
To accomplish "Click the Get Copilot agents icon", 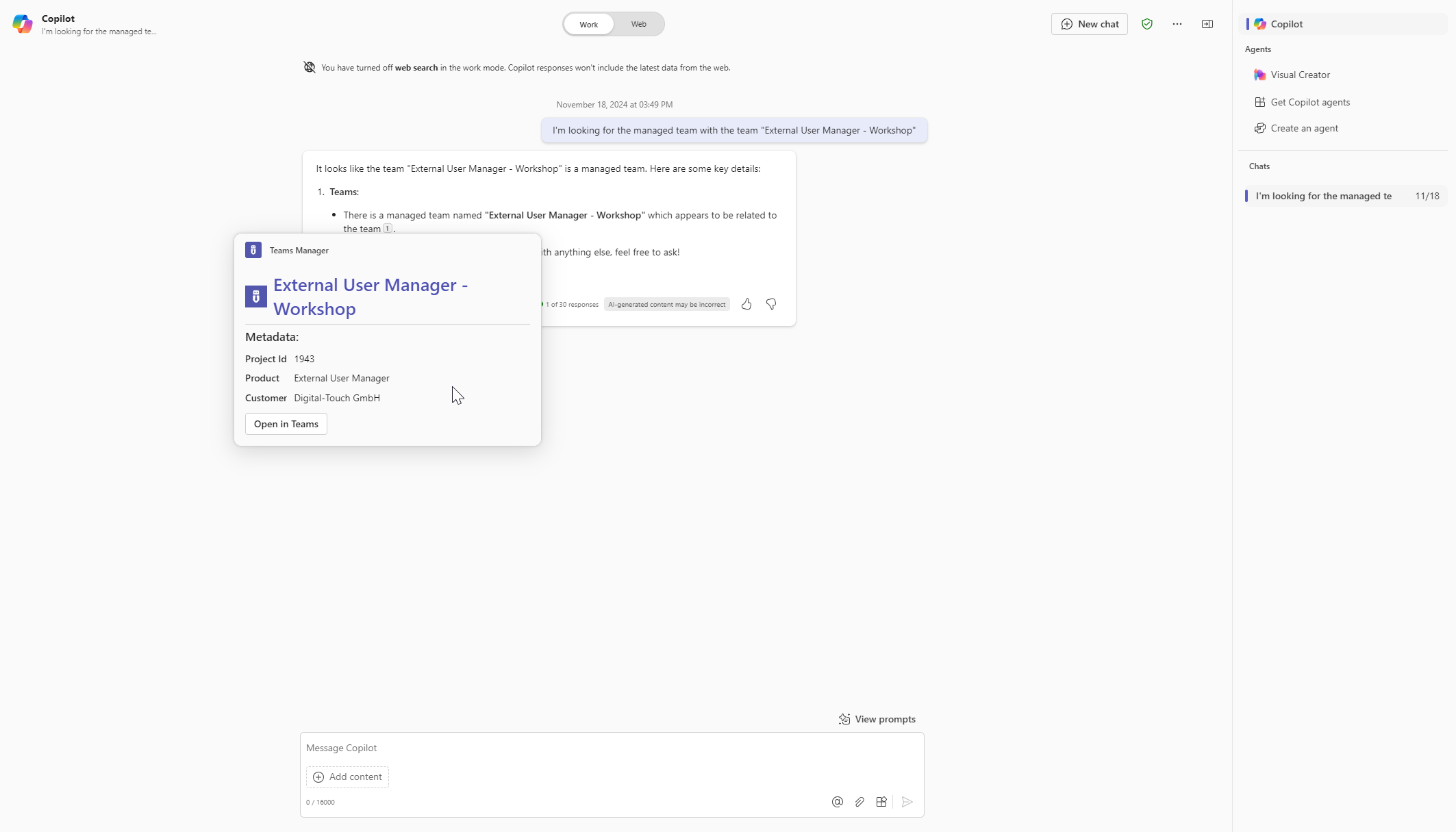I will click(x=1260, y=101).
